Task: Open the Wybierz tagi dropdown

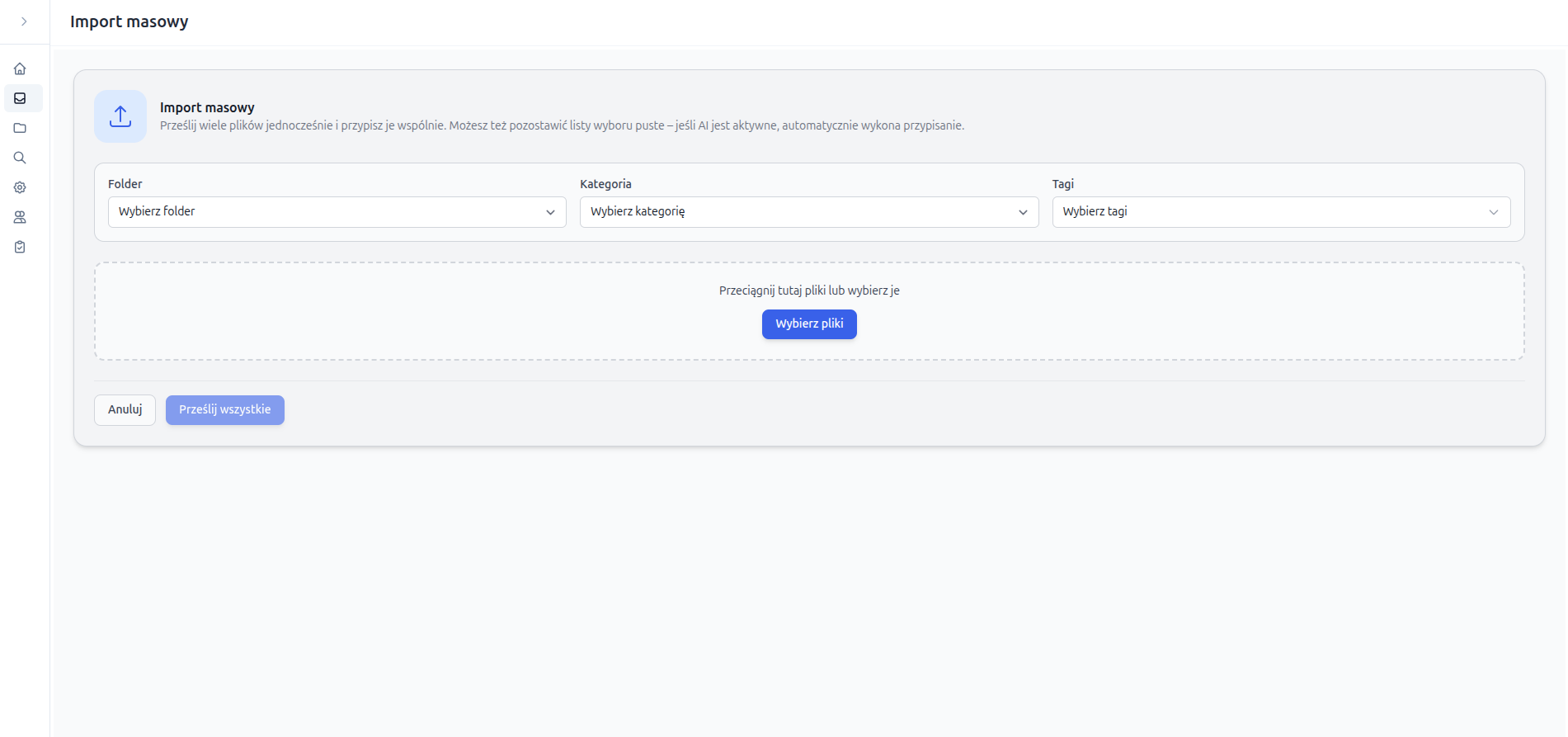Action: 1281,212
